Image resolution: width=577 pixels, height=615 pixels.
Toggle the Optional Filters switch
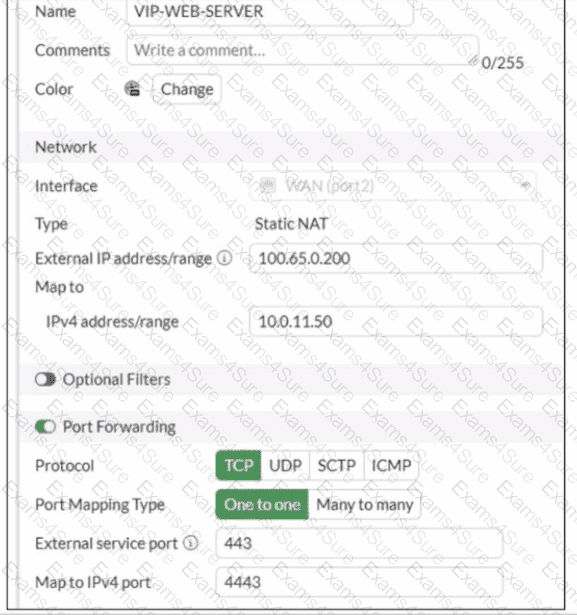pyautogui.click(x=45, y=379)
